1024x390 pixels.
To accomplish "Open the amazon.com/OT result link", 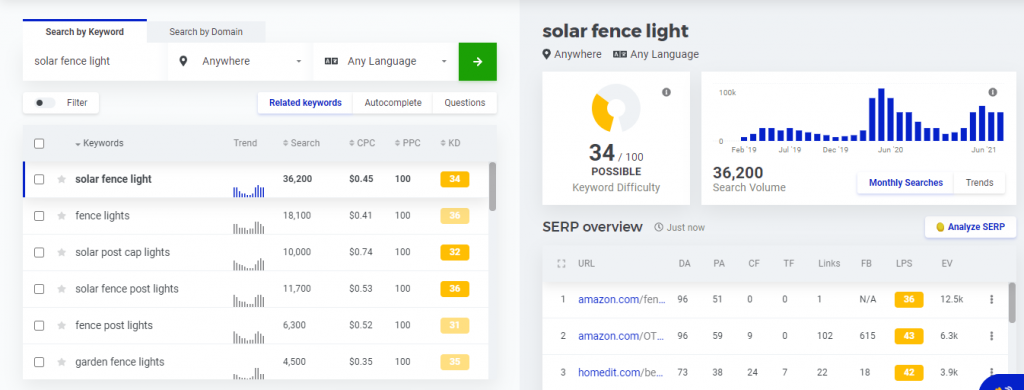I will point(621,336).
